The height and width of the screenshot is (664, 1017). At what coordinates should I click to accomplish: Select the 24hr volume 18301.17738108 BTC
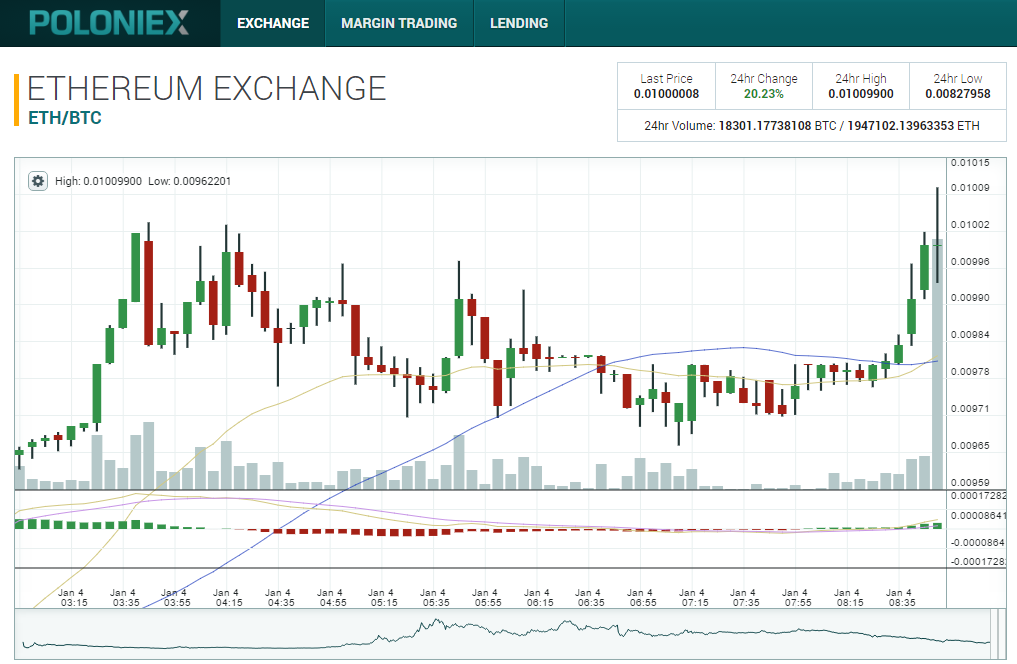pyautogui.click(x=777, y=126)
